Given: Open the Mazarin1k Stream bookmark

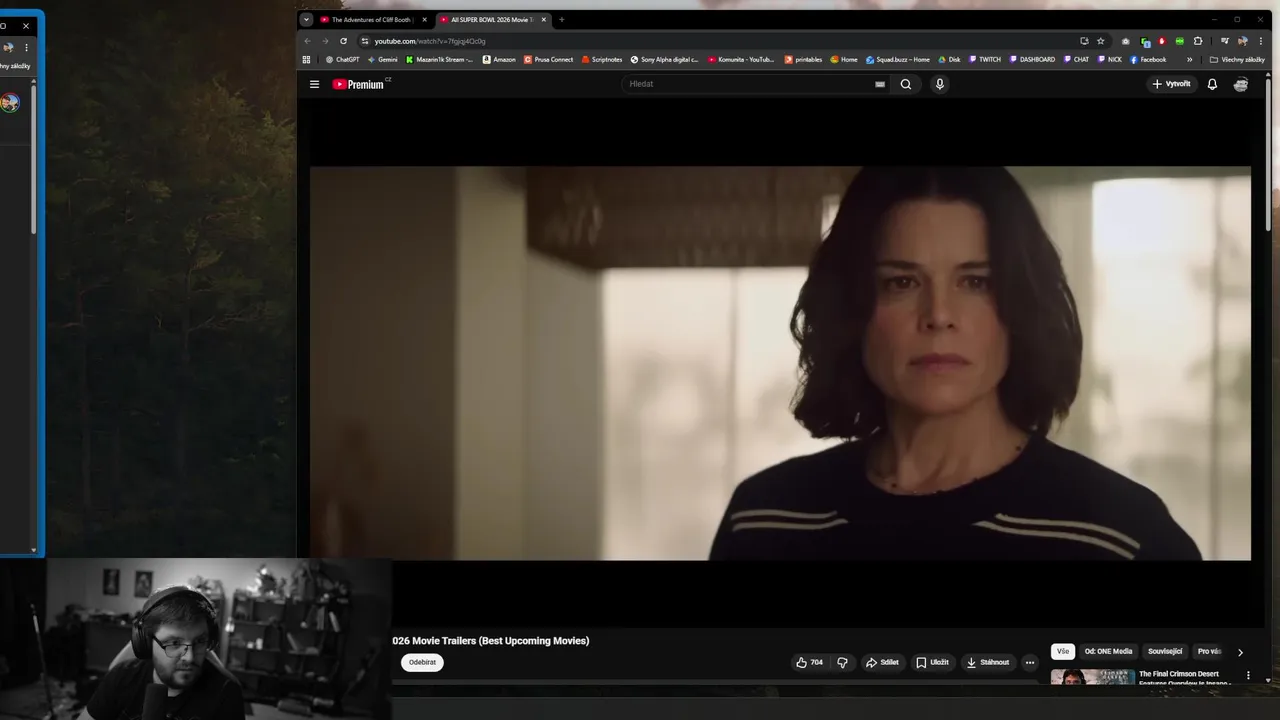Looking at the screenshot, I should (x=439, y=59).
